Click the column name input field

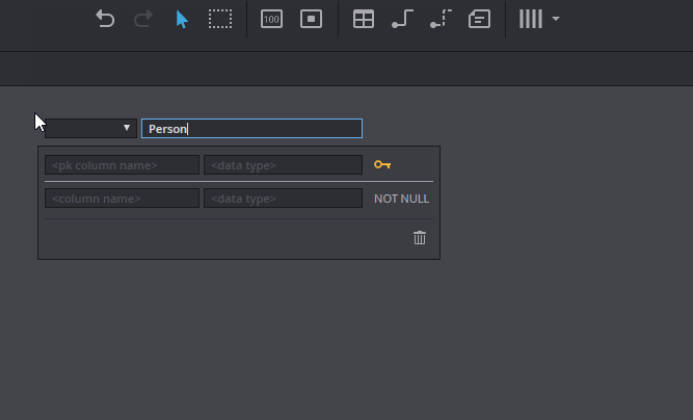tap(122, 199)
